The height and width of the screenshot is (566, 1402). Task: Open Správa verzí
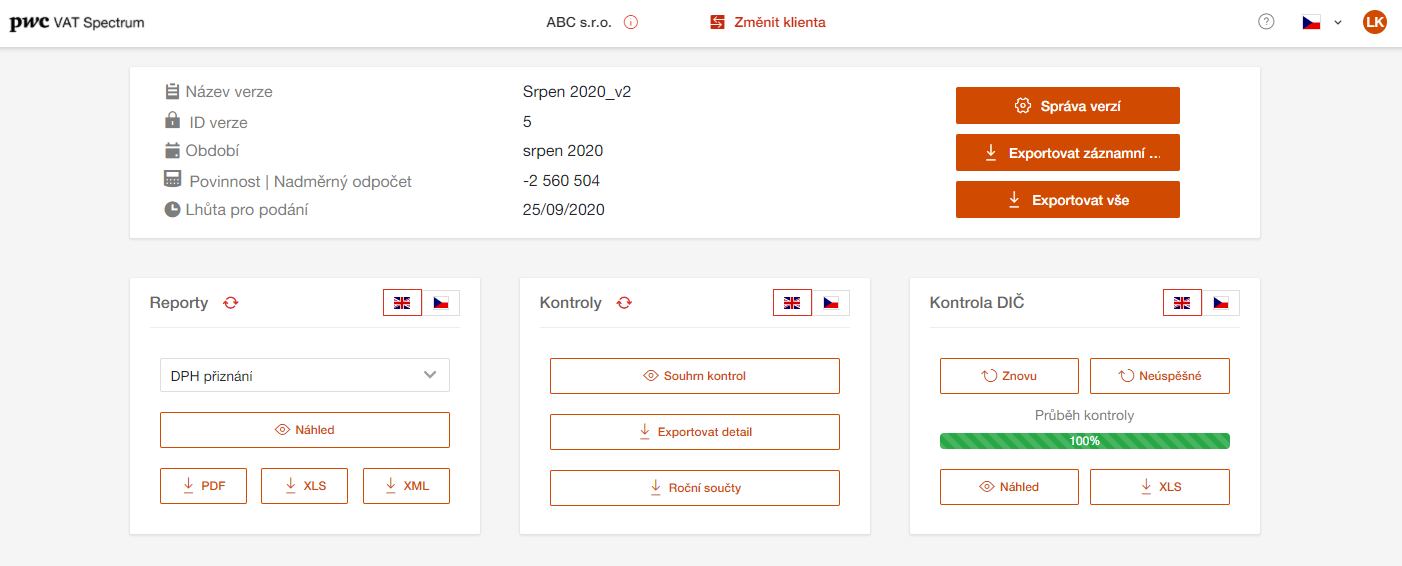[x=1068, y=105]
